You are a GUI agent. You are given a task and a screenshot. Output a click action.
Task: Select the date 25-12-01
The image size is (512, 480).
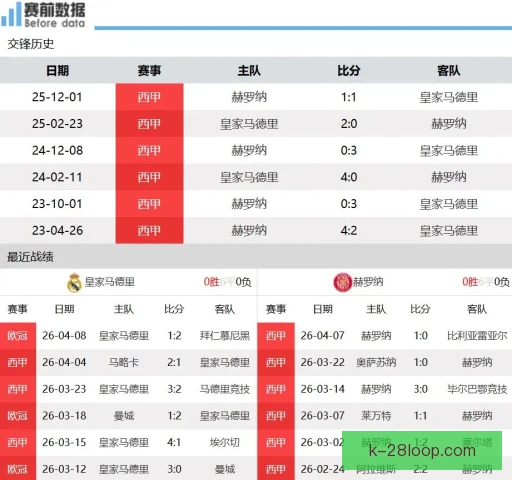pos(57,97)
